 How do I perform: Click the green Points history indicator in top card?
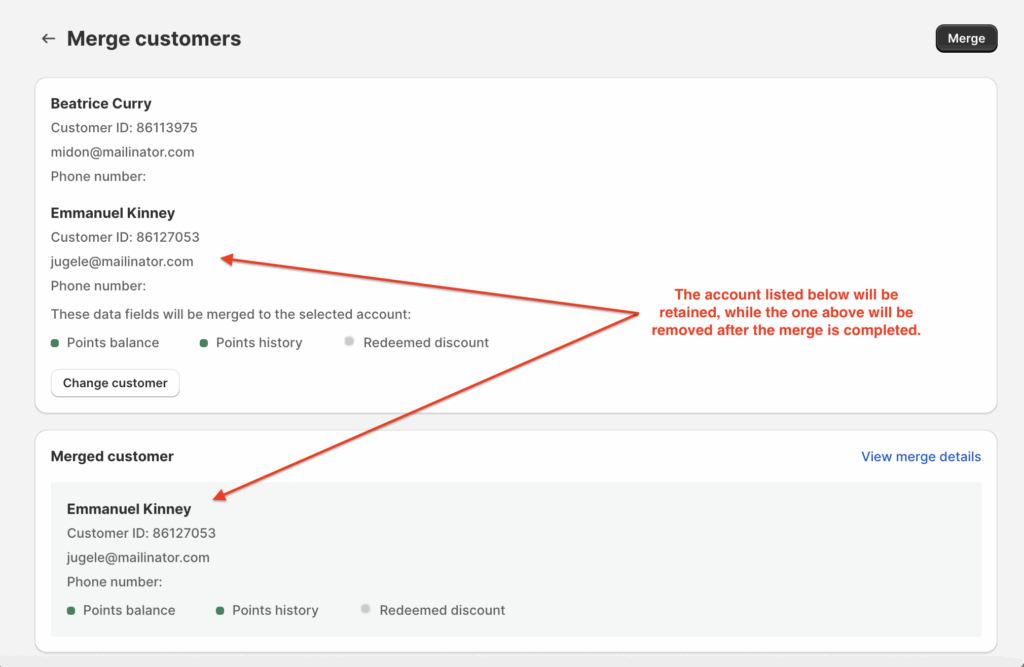coord(203,342)
